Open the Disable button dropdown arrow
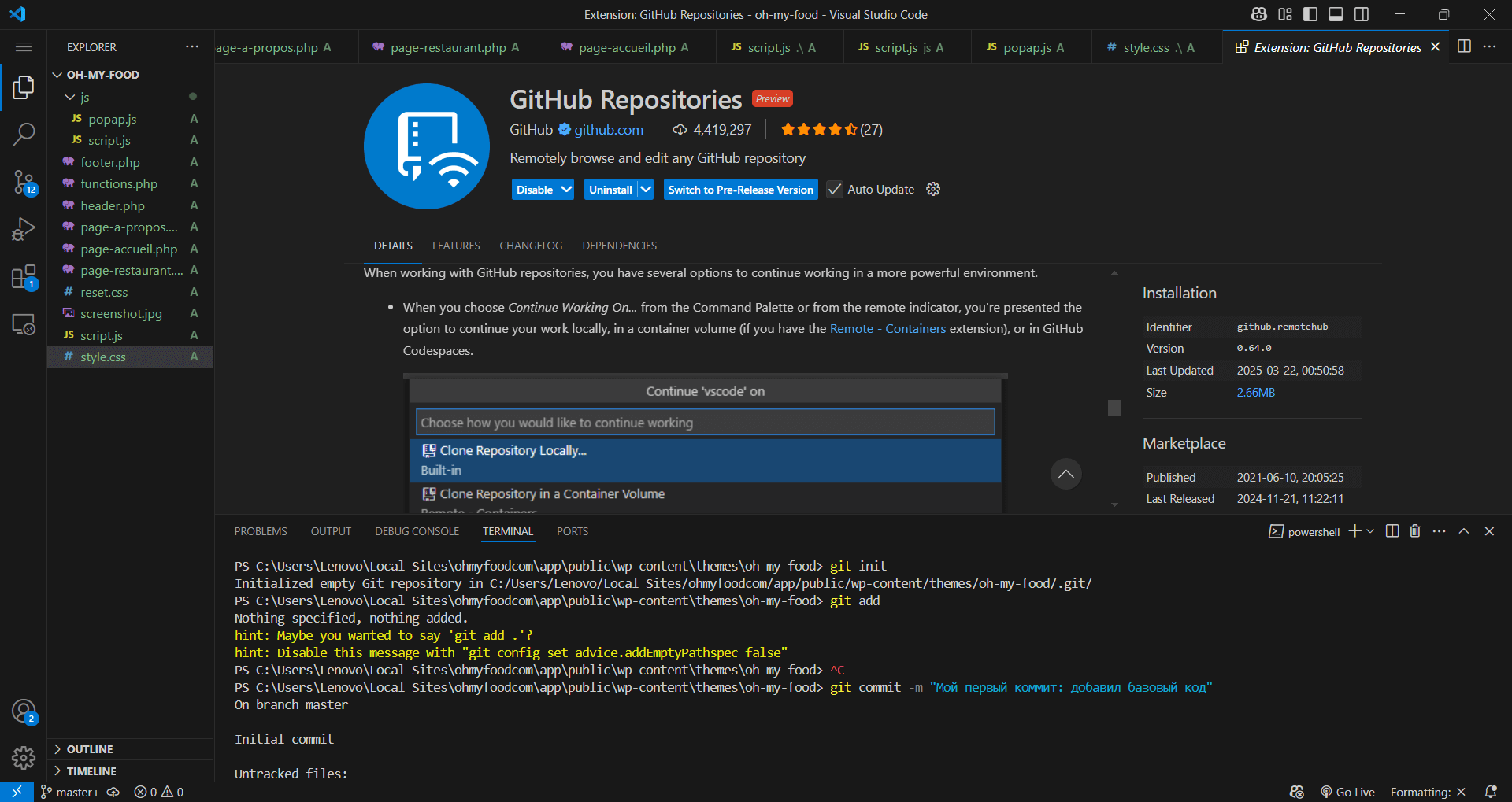Image resolution: width=1512 pixels, height=802 pixels. [x=566, y=189]
